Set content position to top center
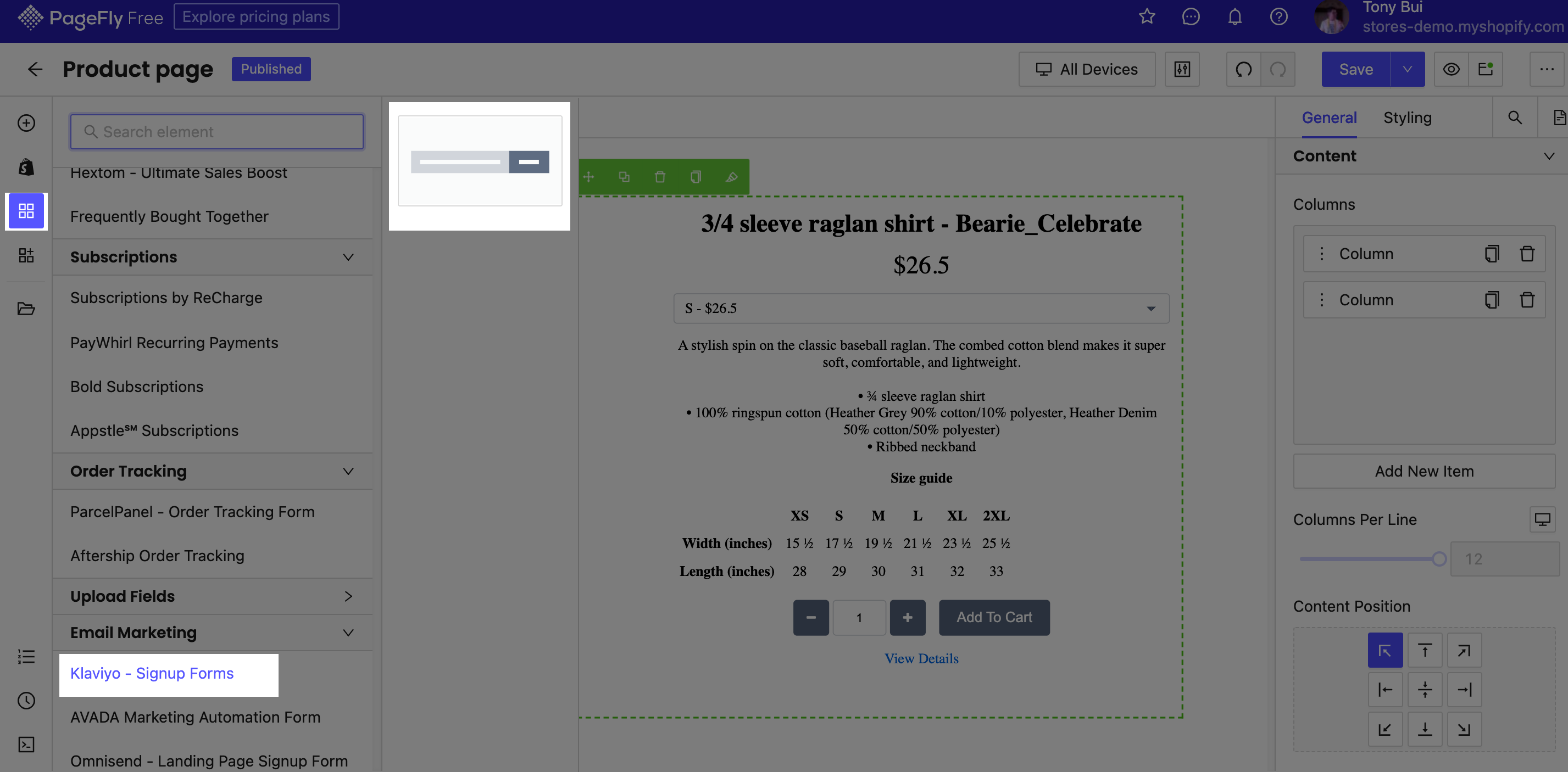This screenshot has height=772, width=1568. click(x=1425, y=650)
